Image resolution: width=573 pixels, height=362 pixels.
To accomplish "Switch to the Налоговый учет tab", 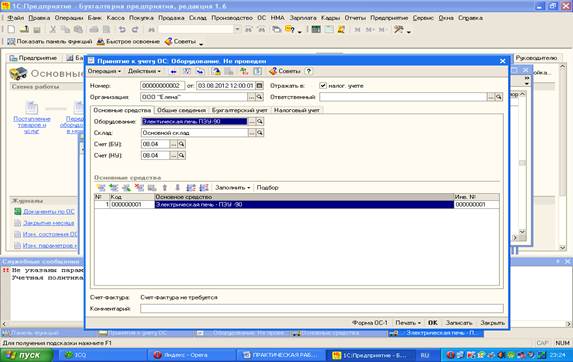I will tap(297, 110).
